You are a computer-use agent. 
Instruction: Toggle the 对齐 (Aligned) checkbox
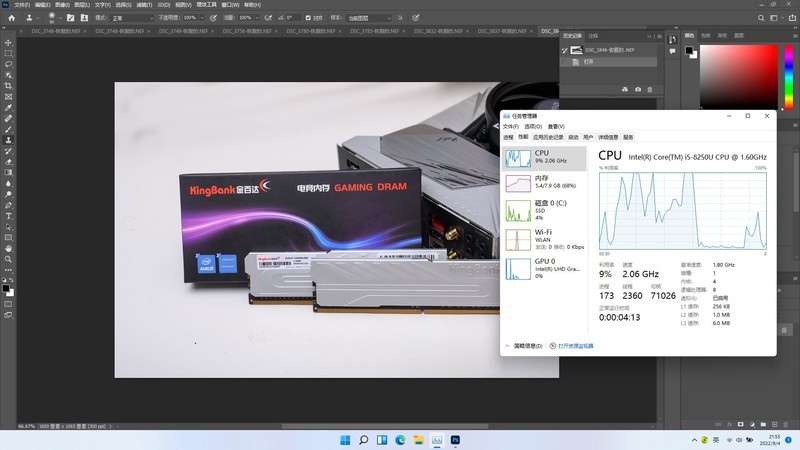[307, 18]
